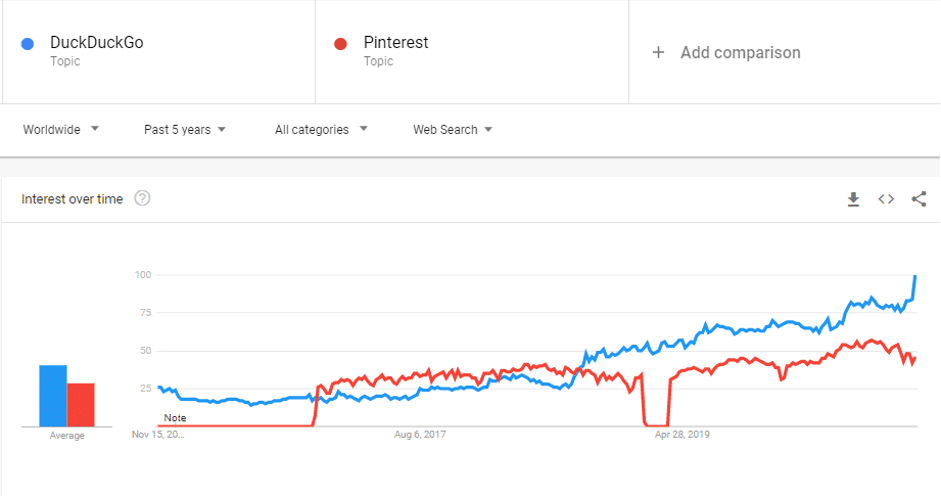Select the Pinterest topic term

(396, 43)
